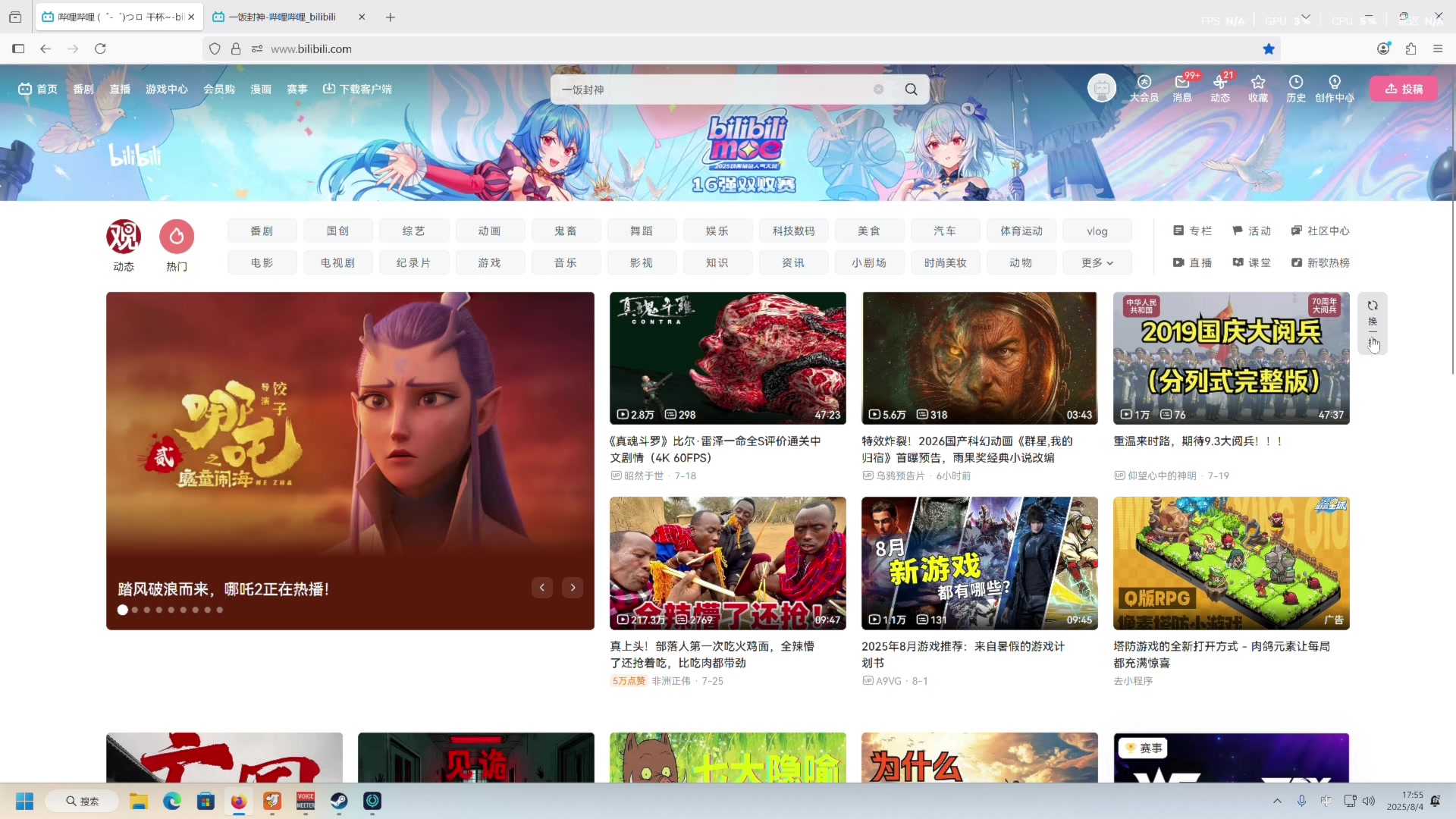Open the 动态 feed icon in header
The height and width of the screenshot is (819, 1456).
[x=1220, y=89]
